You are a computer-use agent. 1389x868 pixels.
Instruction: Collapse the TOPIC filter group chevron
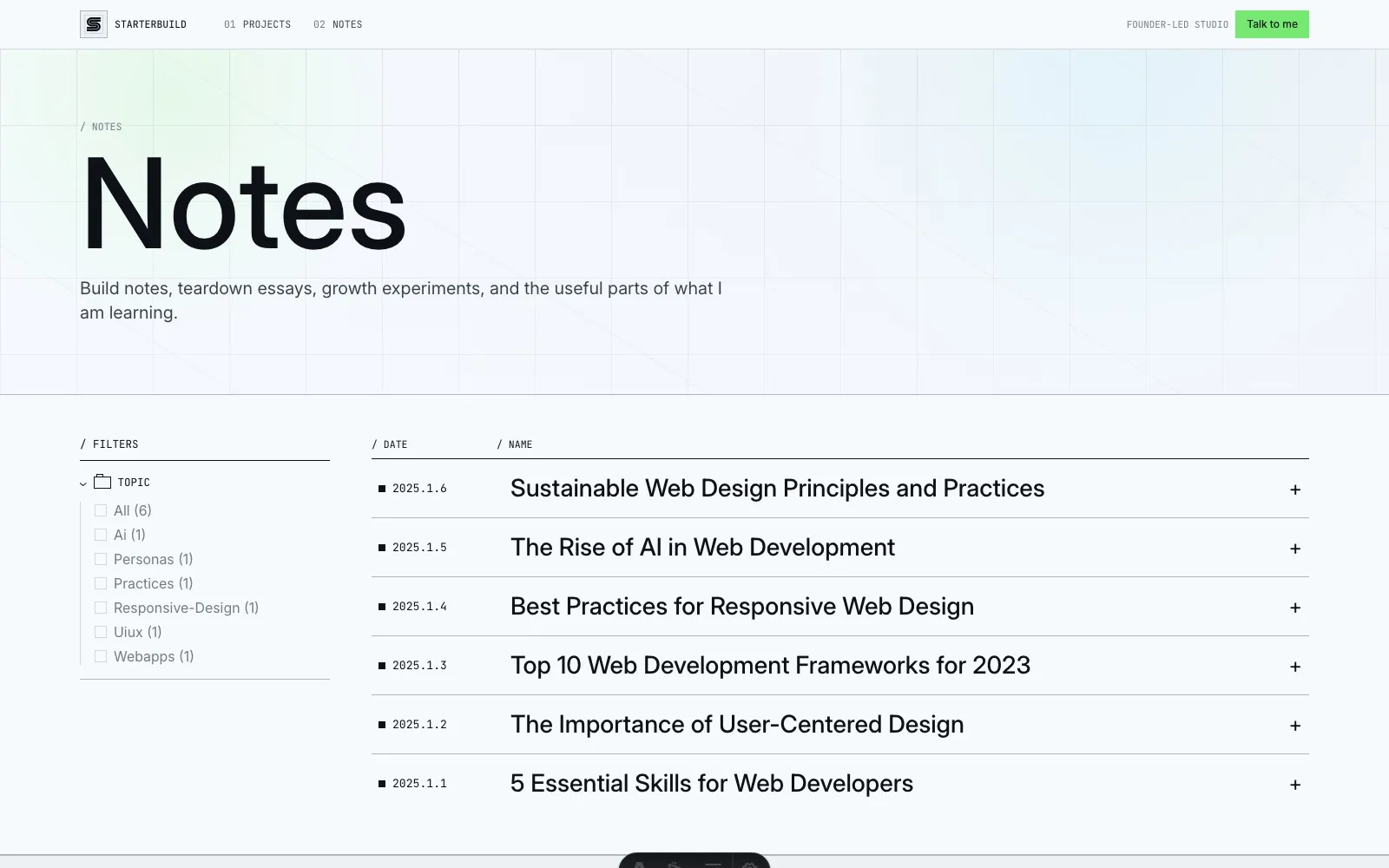(x=83, y=483)
